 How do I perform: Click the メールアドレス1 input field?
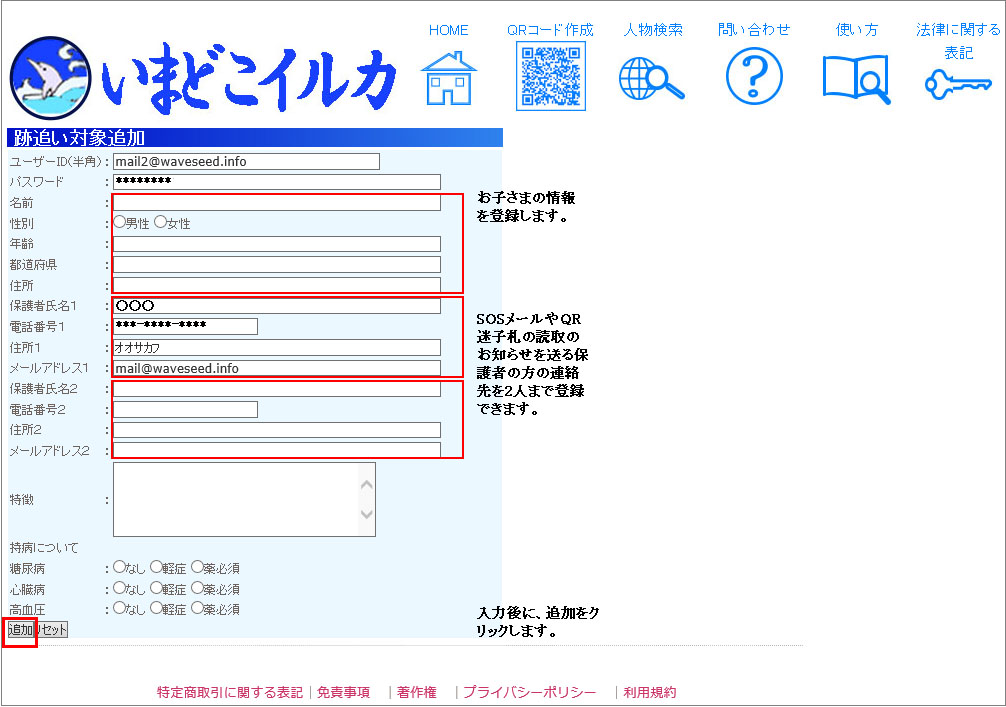tap(277, 368)
